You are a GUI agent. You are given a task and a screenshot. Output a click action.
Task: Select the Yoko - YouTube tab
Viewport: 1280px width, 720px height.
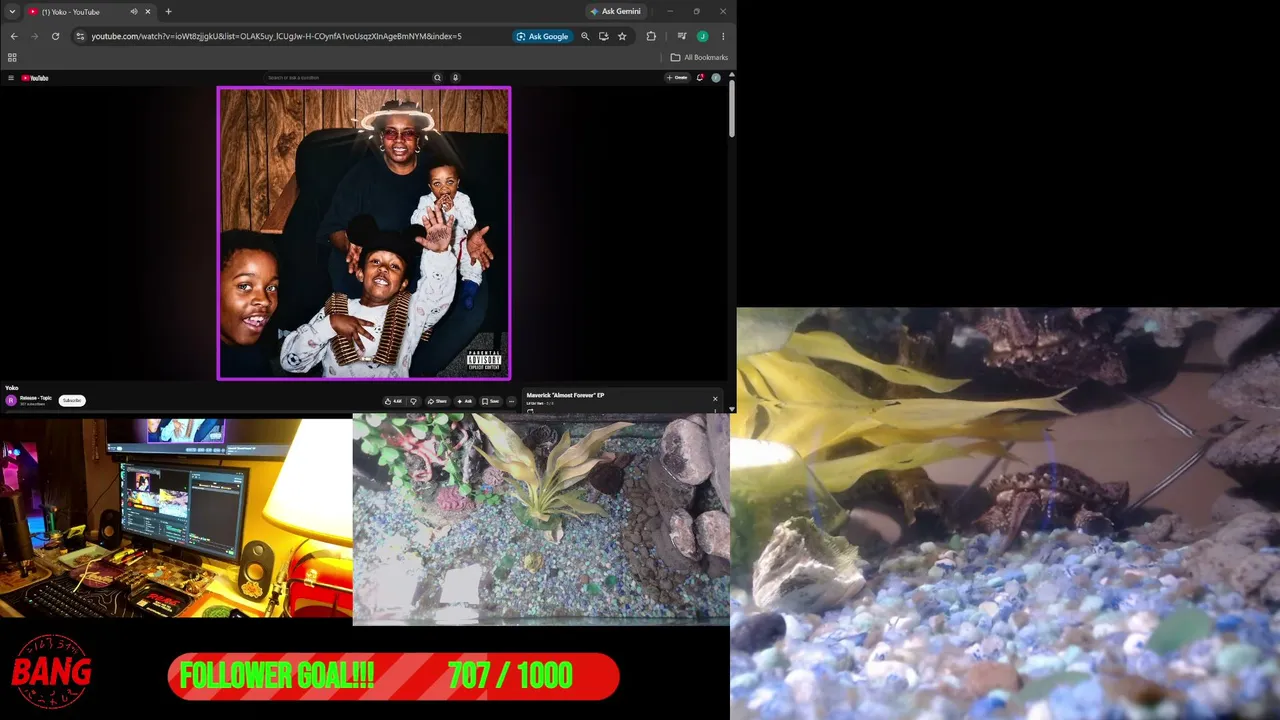coord(88,12)
